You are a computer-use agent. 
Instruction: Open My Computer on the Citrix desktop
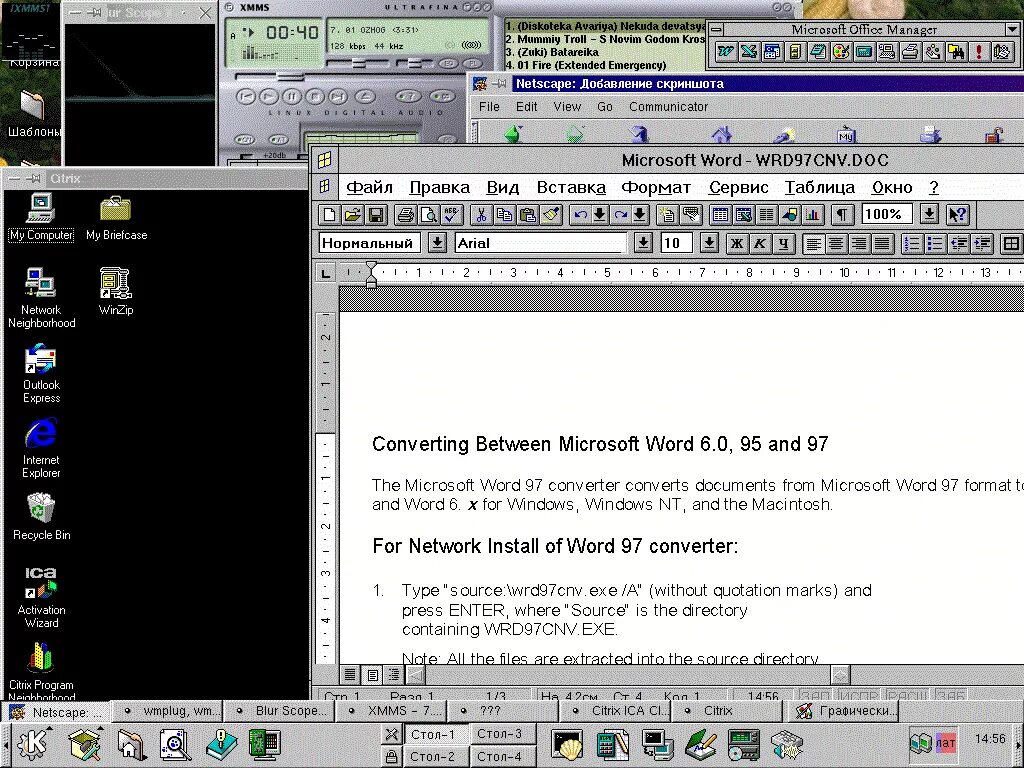pyautogui.click(x=41, y=217)
